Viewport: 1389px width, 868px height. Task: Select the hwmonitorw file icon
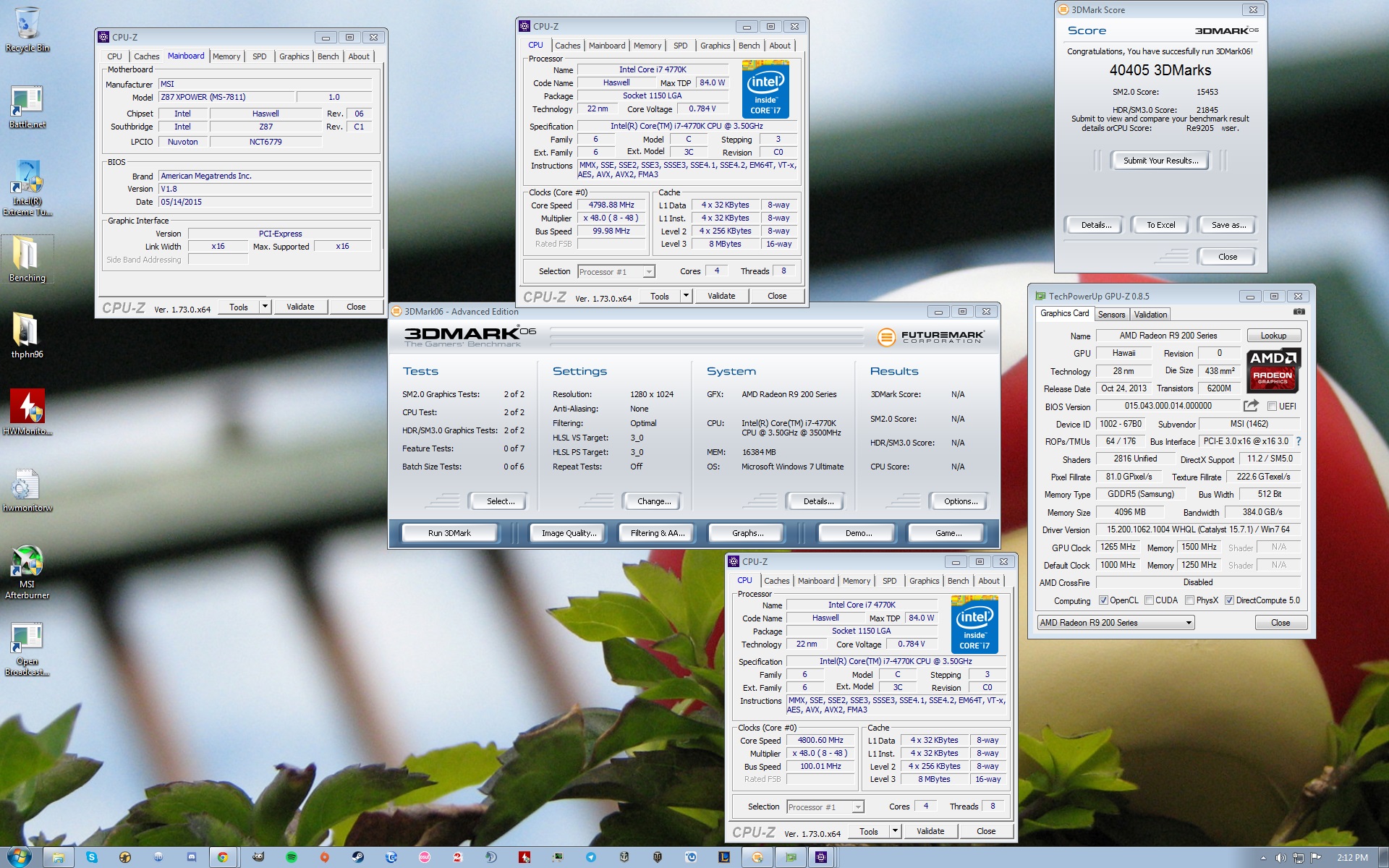27,490
